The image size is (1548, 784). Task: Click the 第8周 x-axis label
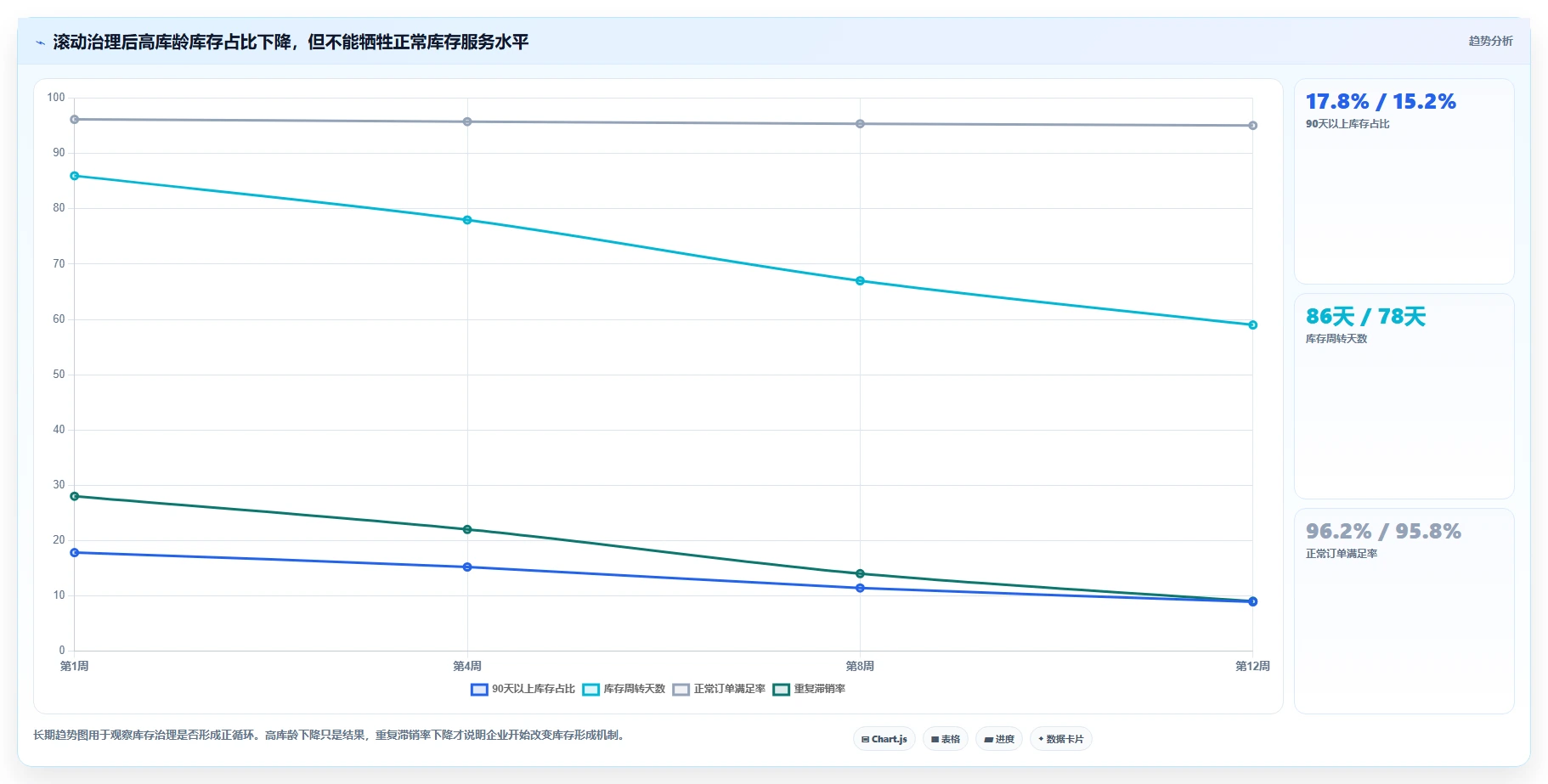860,666
